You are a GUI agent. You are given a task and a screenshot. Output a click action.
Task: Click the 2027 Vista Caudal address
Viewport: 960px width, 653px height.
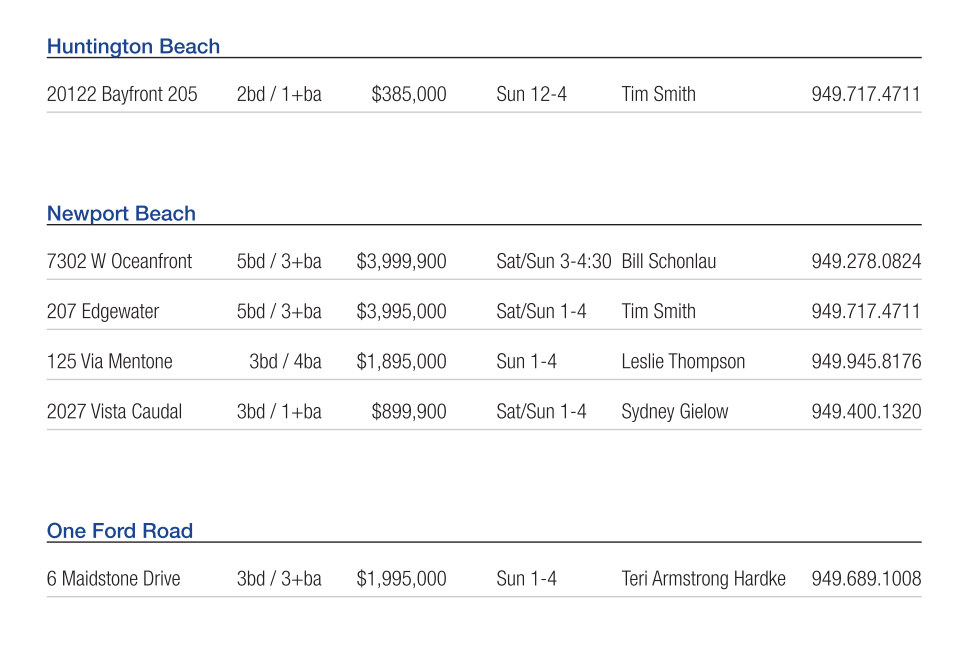point(114,411)
